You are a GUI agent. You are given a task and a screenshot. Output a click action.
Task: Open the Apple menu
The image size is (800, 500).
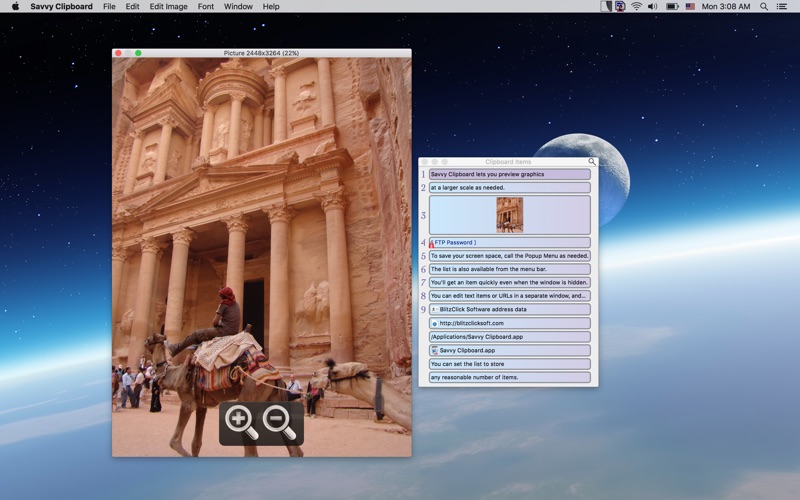(x=15, y=7)
